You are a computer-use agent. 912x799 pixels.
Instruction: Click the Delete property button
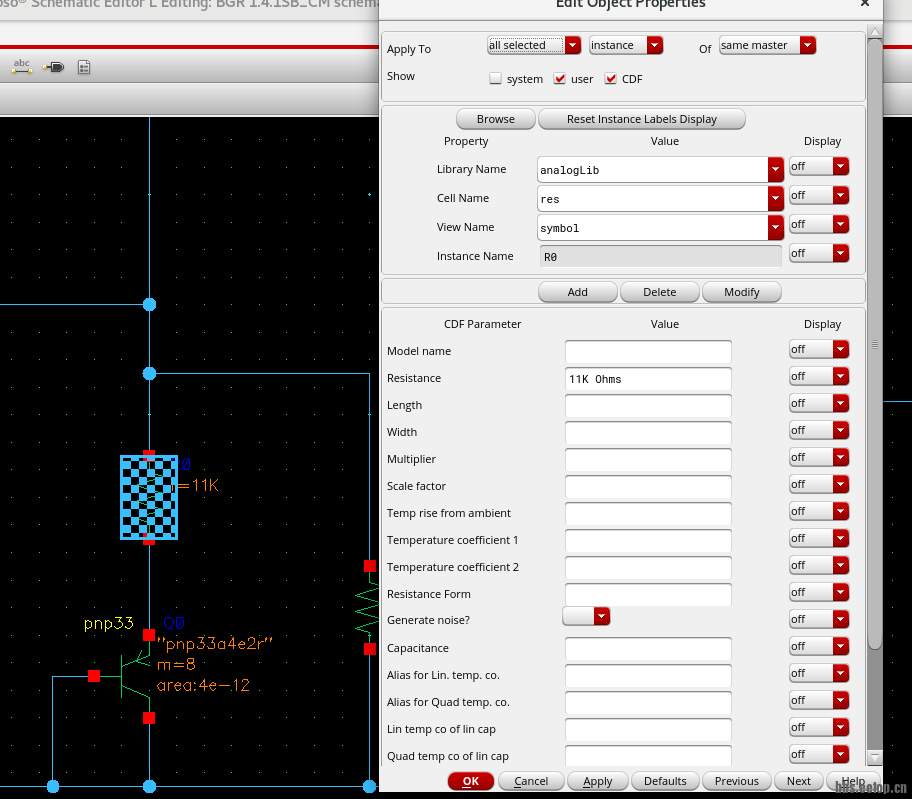coord(660,292)
